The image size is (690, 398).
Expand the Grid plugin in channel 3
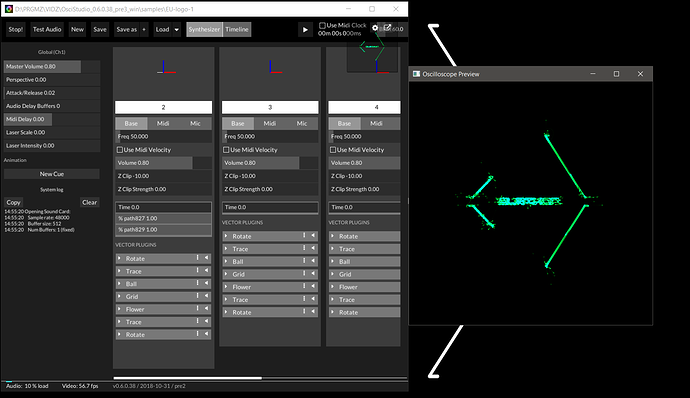tap(226, 274)
